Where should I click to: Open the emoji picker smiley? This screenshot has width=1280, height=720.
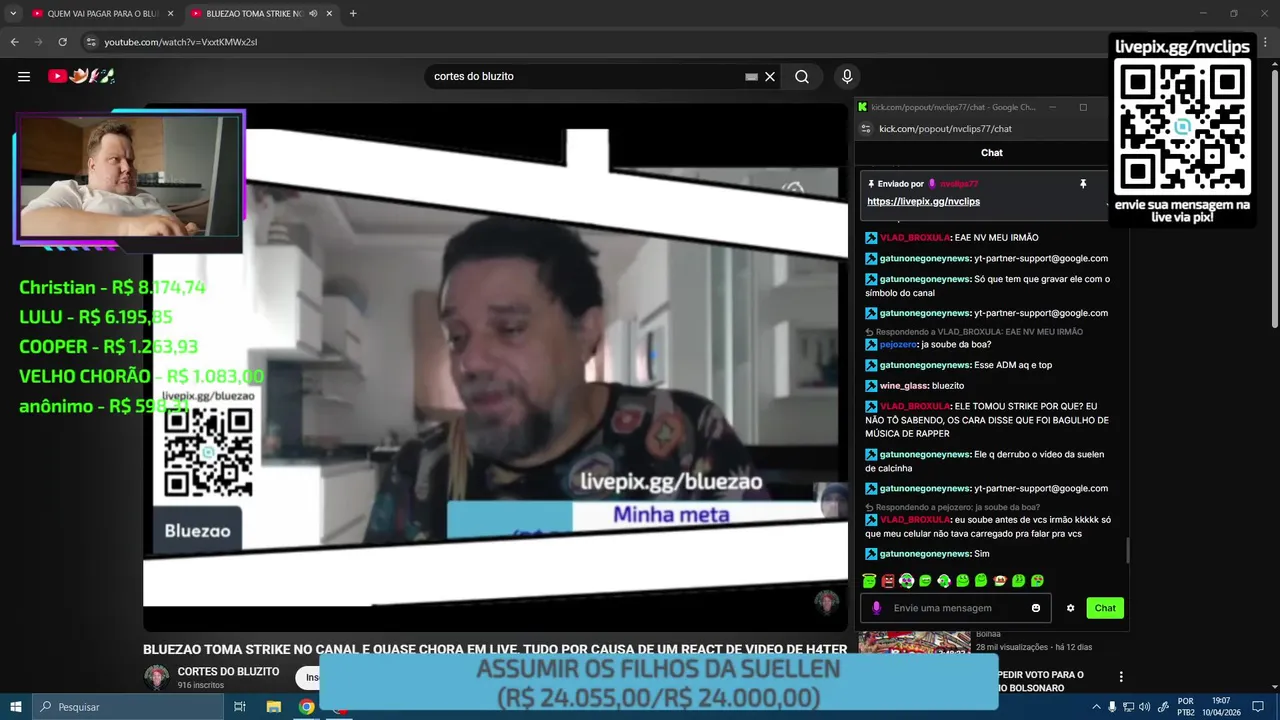[1036, 608]
